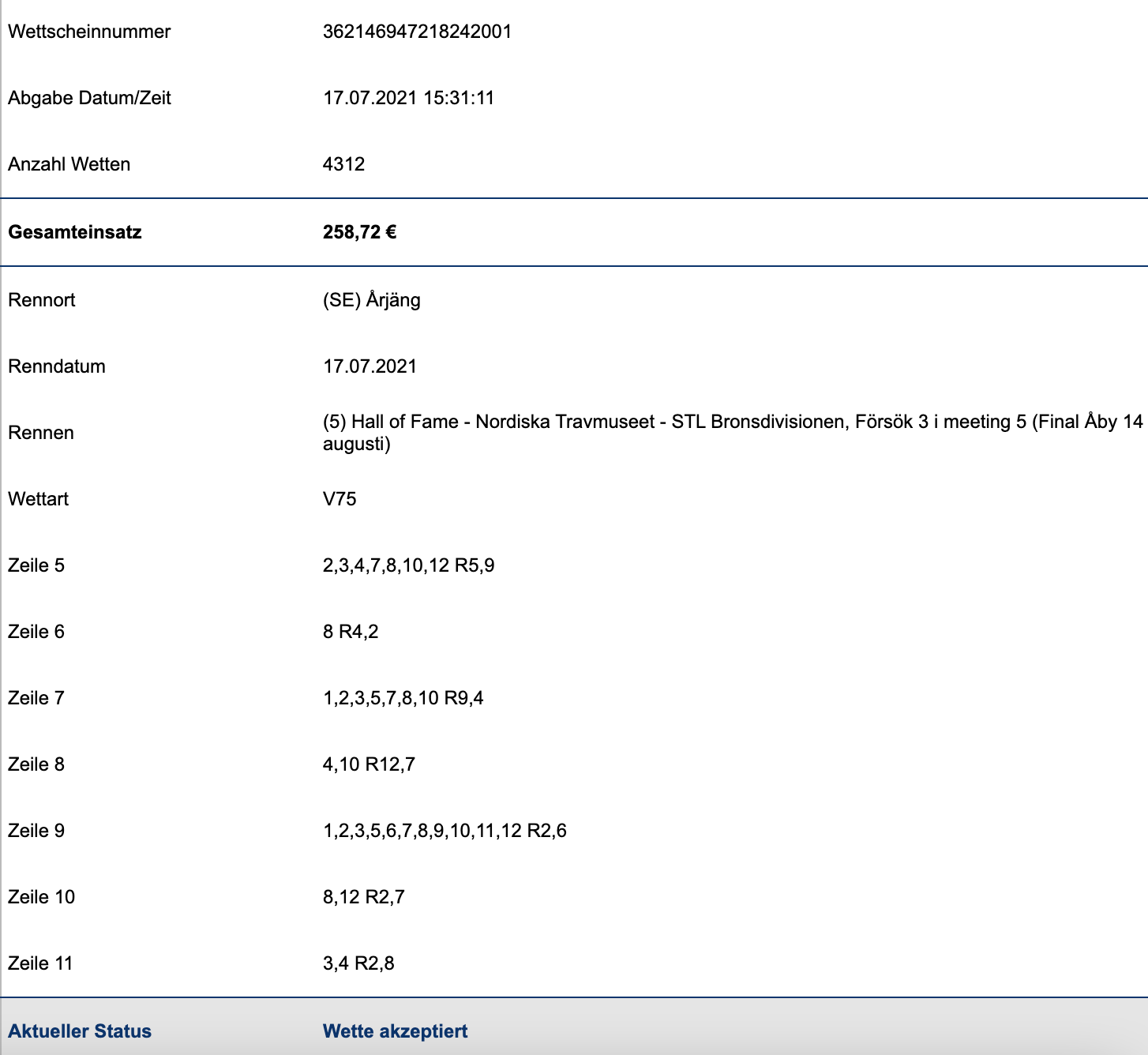
Task: Select the Anzahl Wetten label
Action: [x=69, y=164]
